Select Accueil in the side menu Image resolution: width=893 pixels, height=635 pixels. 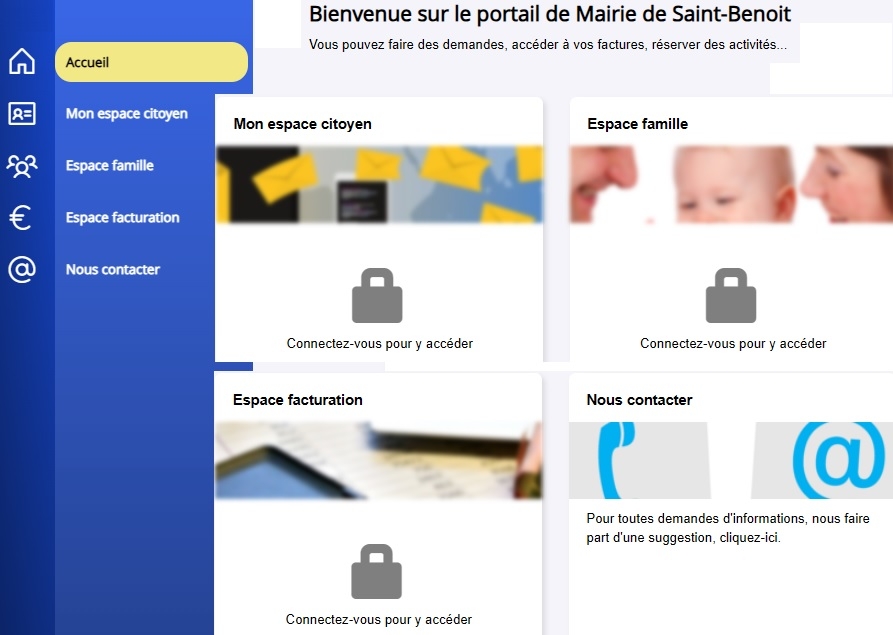coord(151,62)
